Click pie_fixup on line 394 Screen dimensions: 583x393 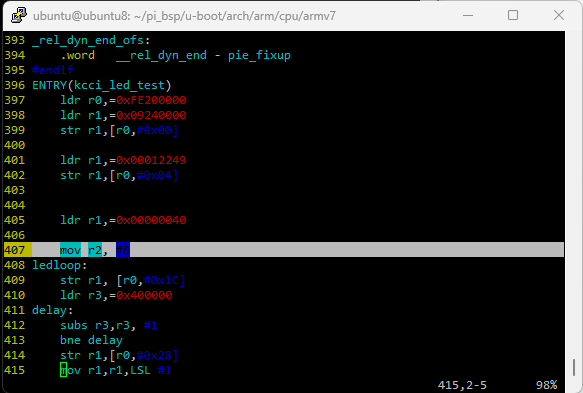pos(259,55)
